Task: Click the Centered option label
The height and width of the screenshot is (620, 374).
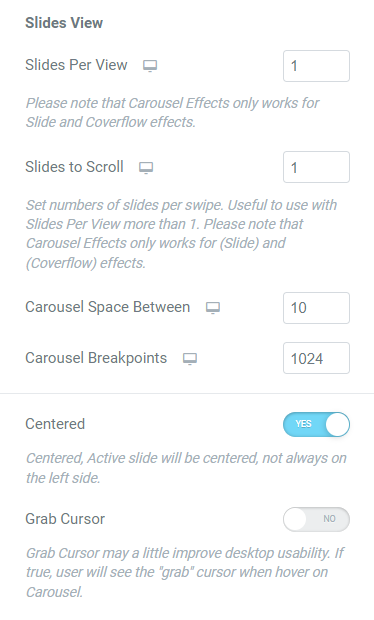Action: (55, 424)
